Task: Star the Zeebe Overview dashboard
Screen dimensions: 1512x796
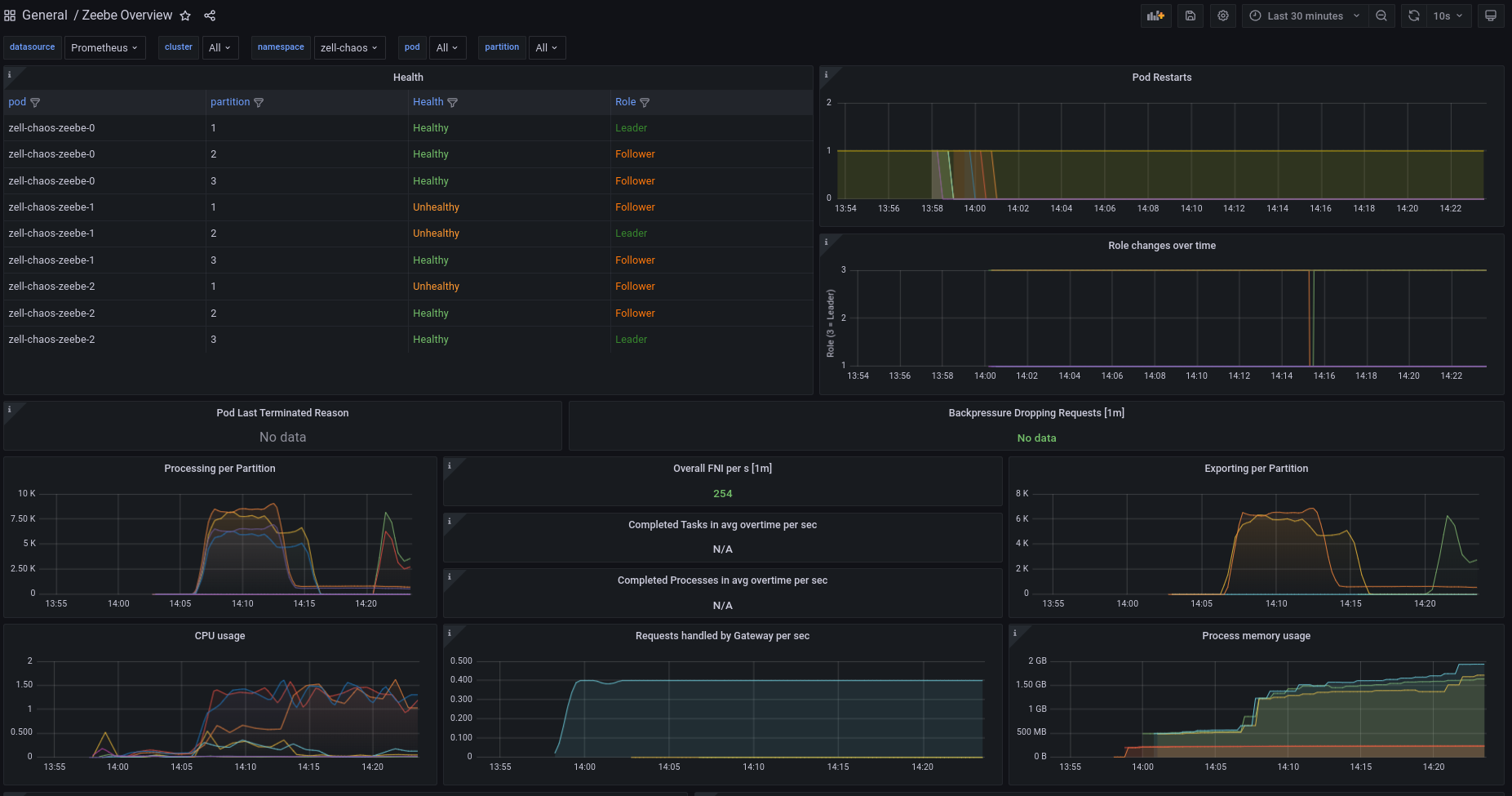Action: [x=185, y=16]
